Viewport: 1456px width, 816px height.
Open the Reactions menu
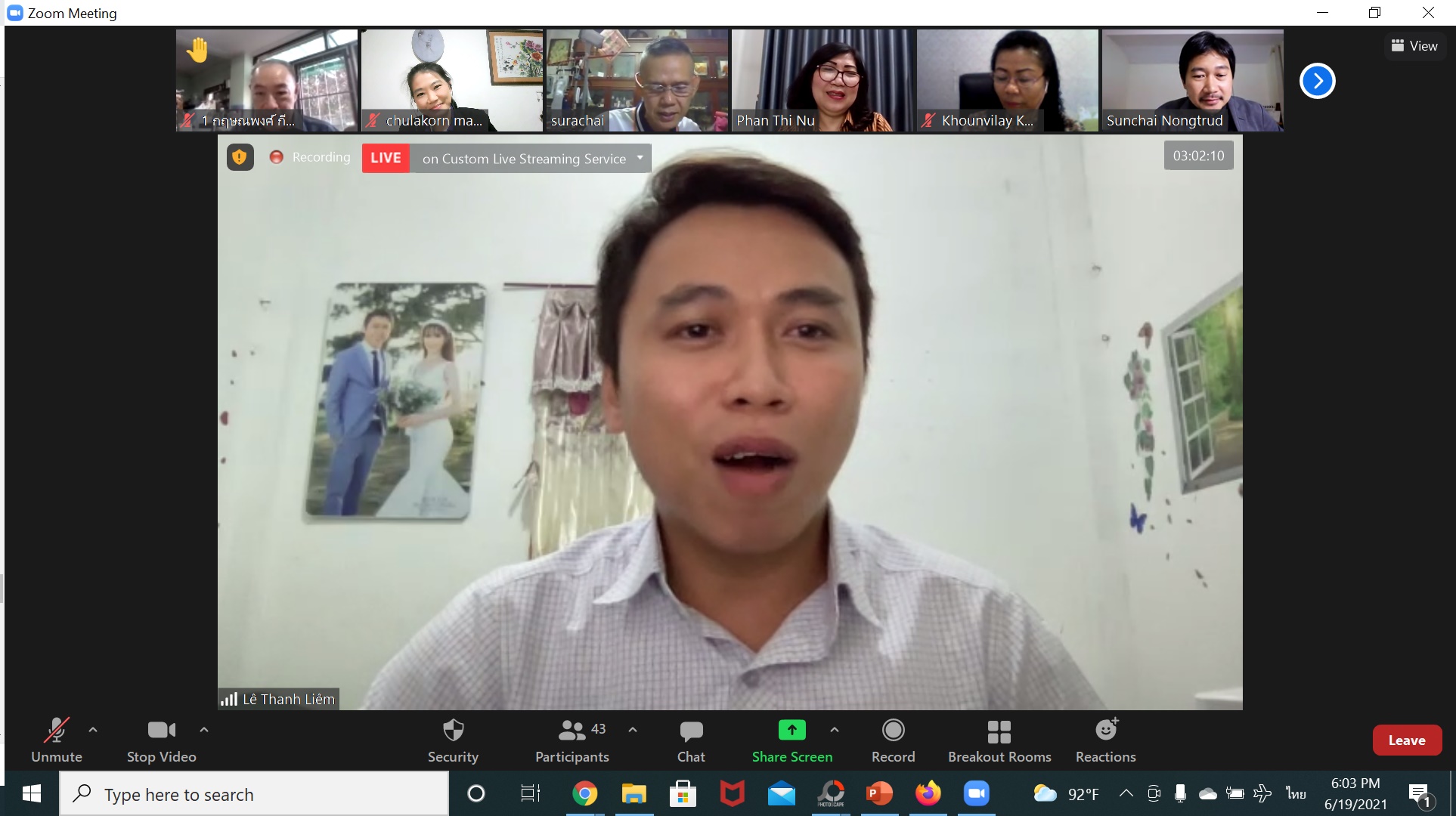1105,740
